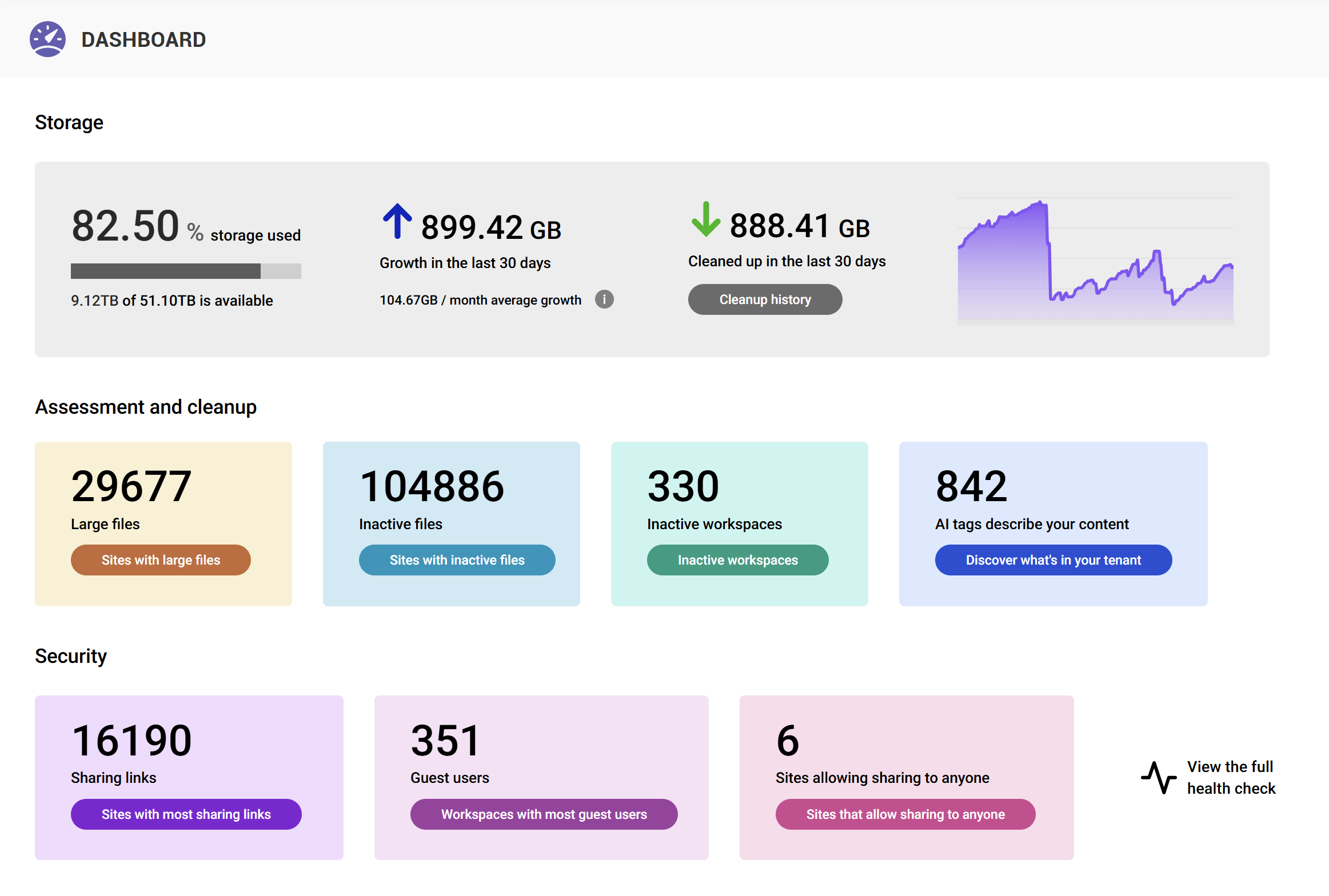1329x896 pixels.
Task: Click the Inactive workspaces button
Action: click(737, 560)
